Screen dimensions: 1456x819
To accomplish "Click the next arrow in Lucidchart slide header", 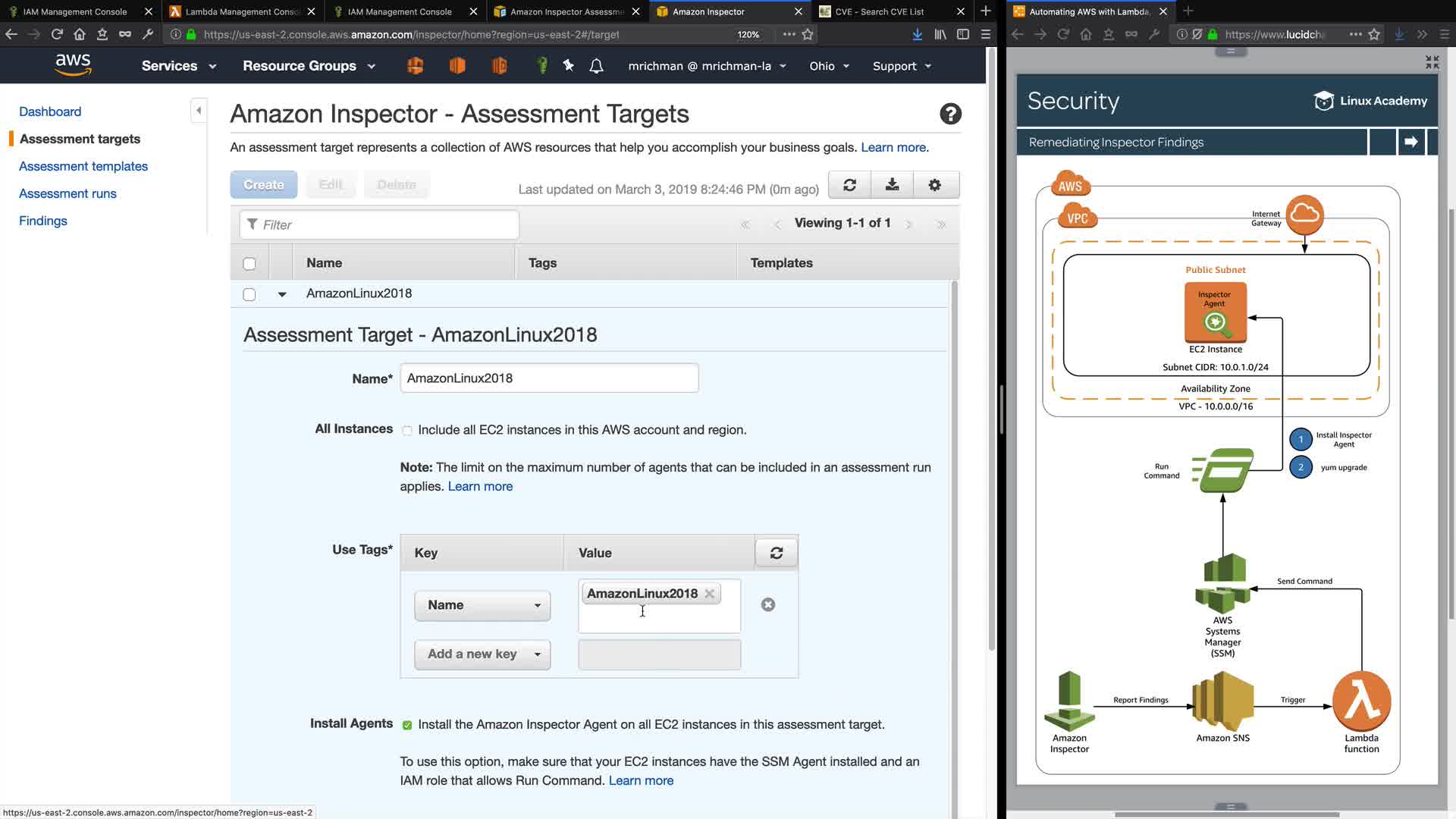I will point(1410,142).
